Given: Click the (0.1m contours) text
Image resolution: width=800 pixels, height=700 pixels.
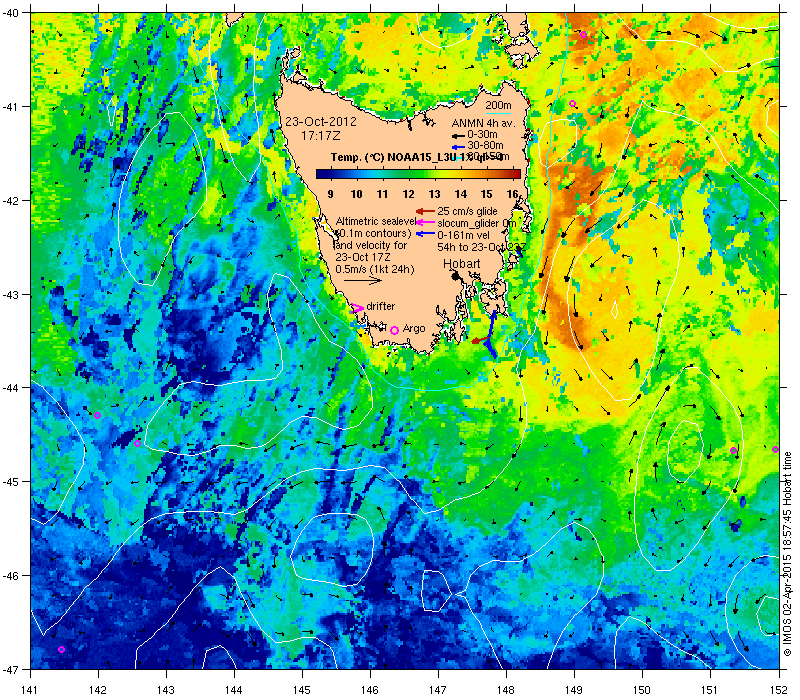Looking at the screenshot, I should [x=373, y=233].
